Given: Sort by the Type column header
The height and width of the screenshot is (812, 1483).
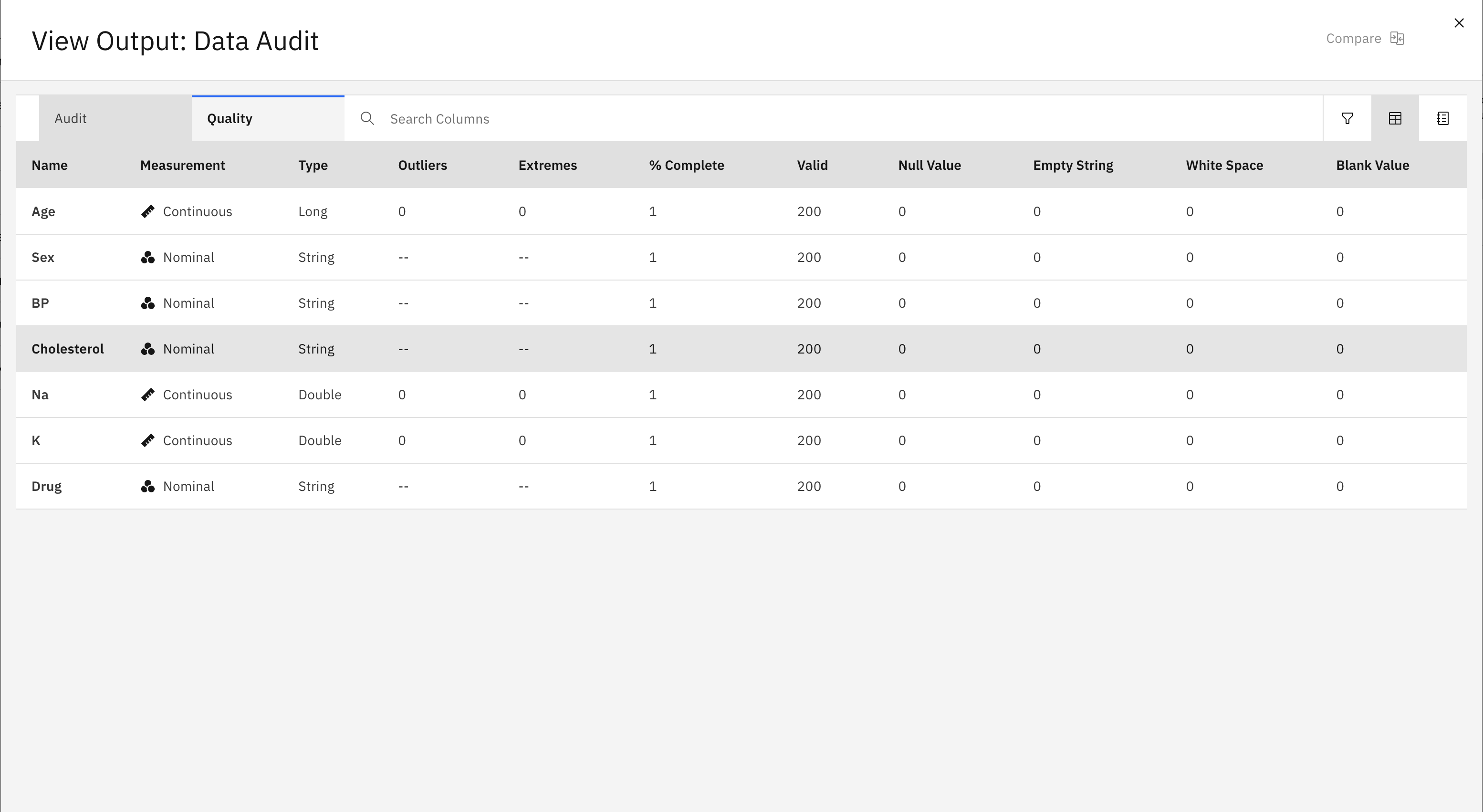Looking at the screenshot, I should (313, 166).
